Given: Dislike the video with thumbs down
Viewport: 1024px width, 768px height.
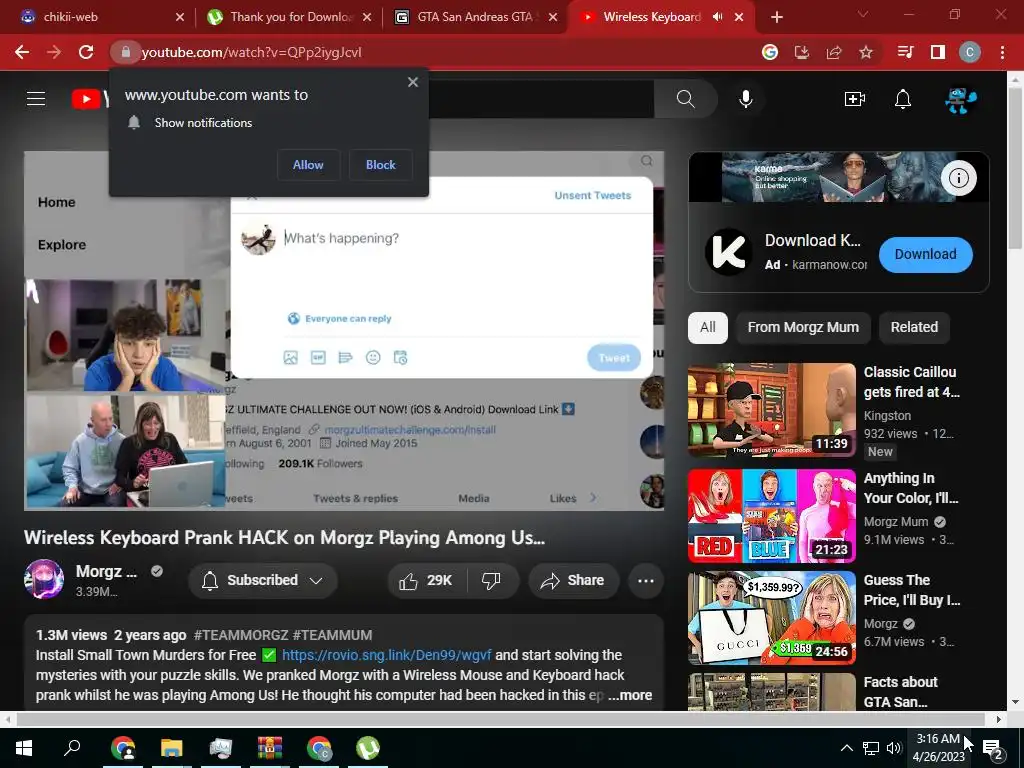Looking at the screenshot, I should point(491,581).
